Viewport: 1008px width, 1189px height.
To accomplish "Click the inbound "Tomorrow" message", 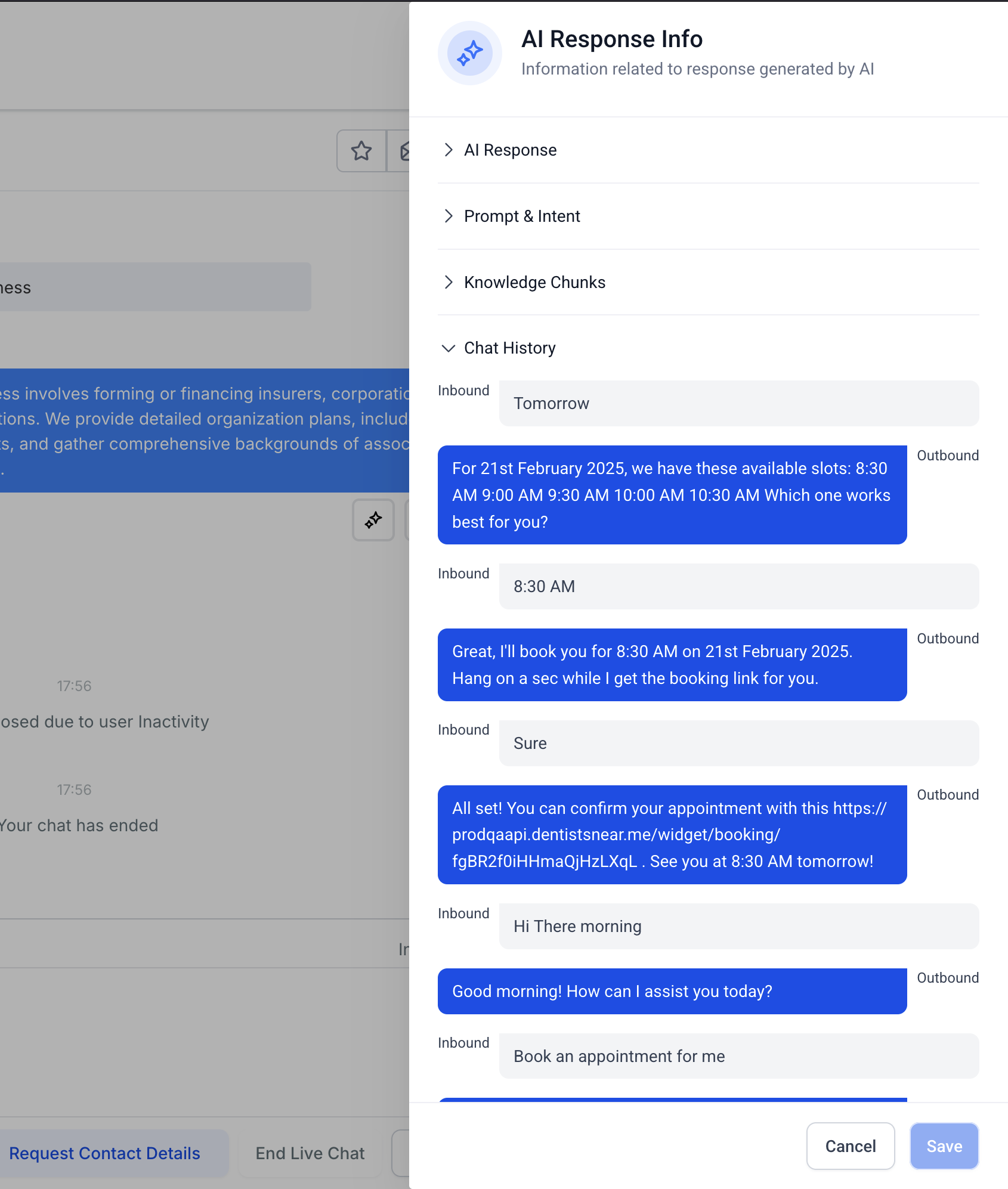I will coord(738,404).
